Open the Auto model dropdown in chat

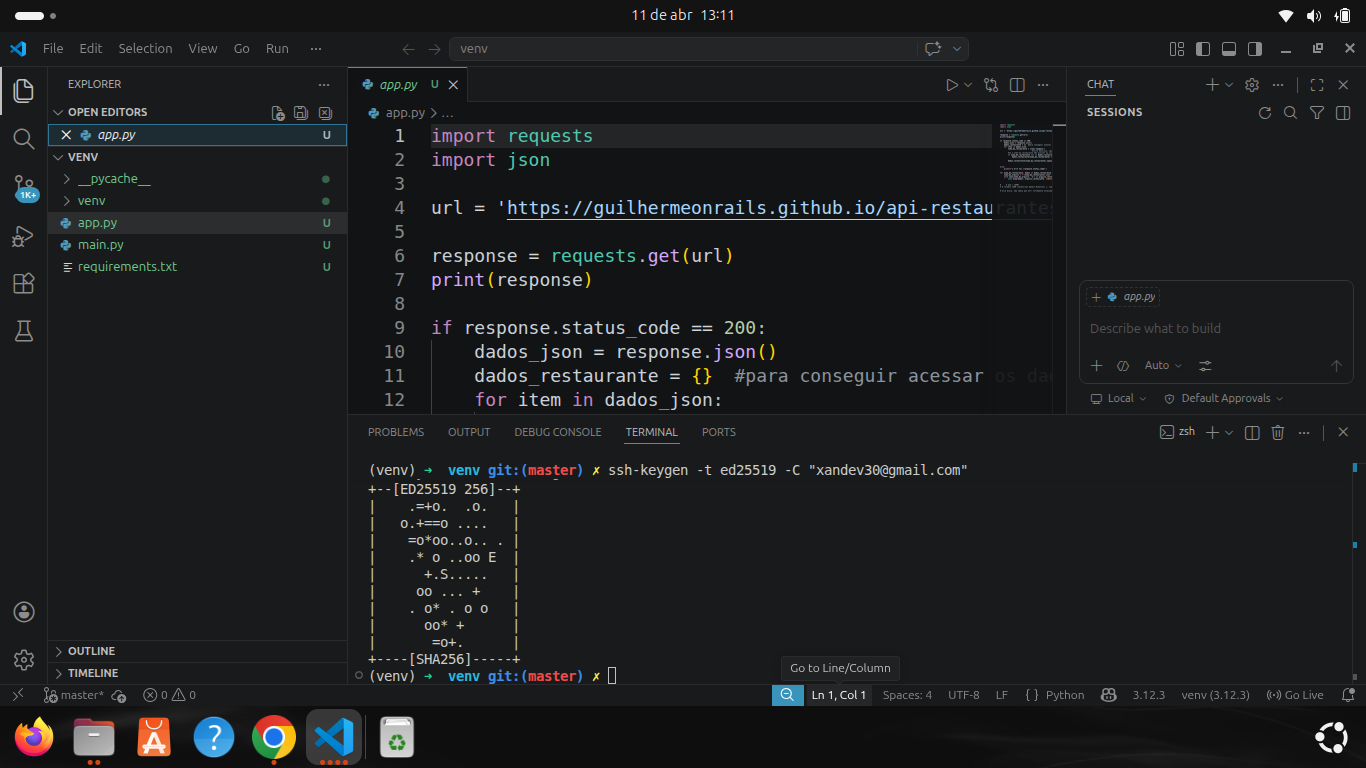point(1163,366)
